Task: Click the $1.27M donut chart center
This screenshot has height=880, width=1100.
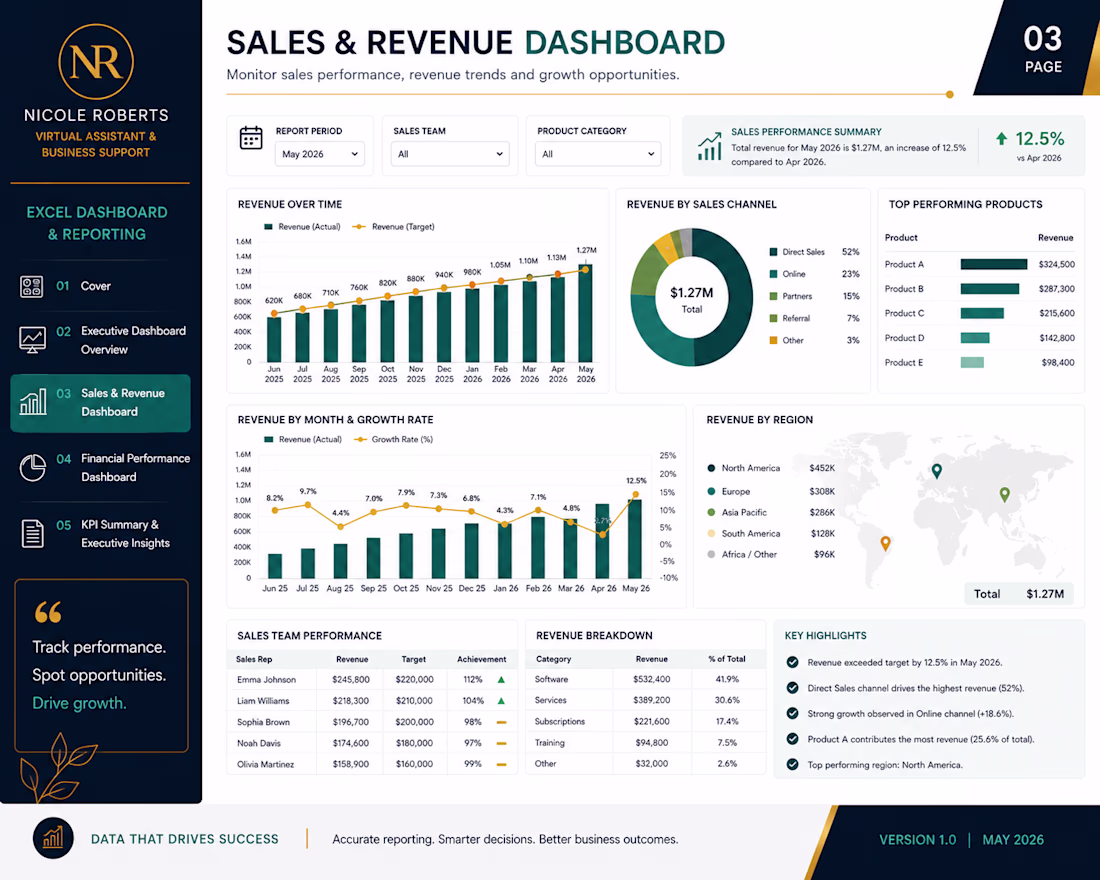Action: tap(692, 299)
